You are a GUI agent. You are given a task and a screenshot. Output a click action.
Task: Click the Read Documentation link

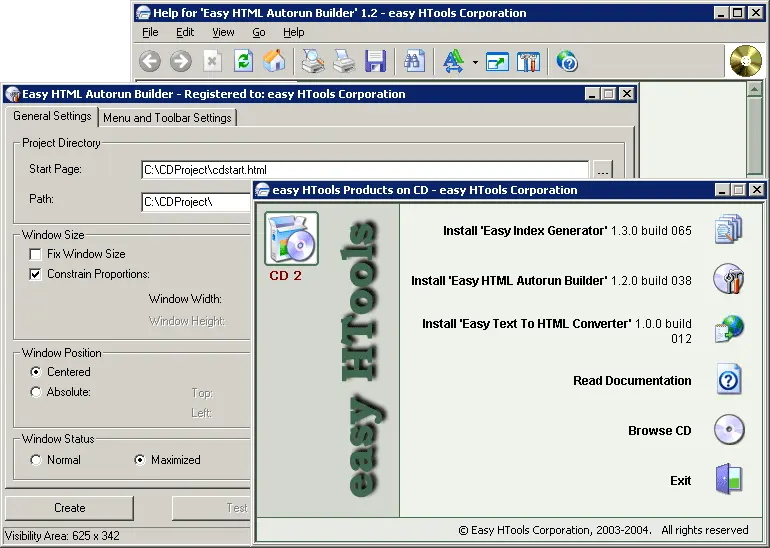pos(632,381)
